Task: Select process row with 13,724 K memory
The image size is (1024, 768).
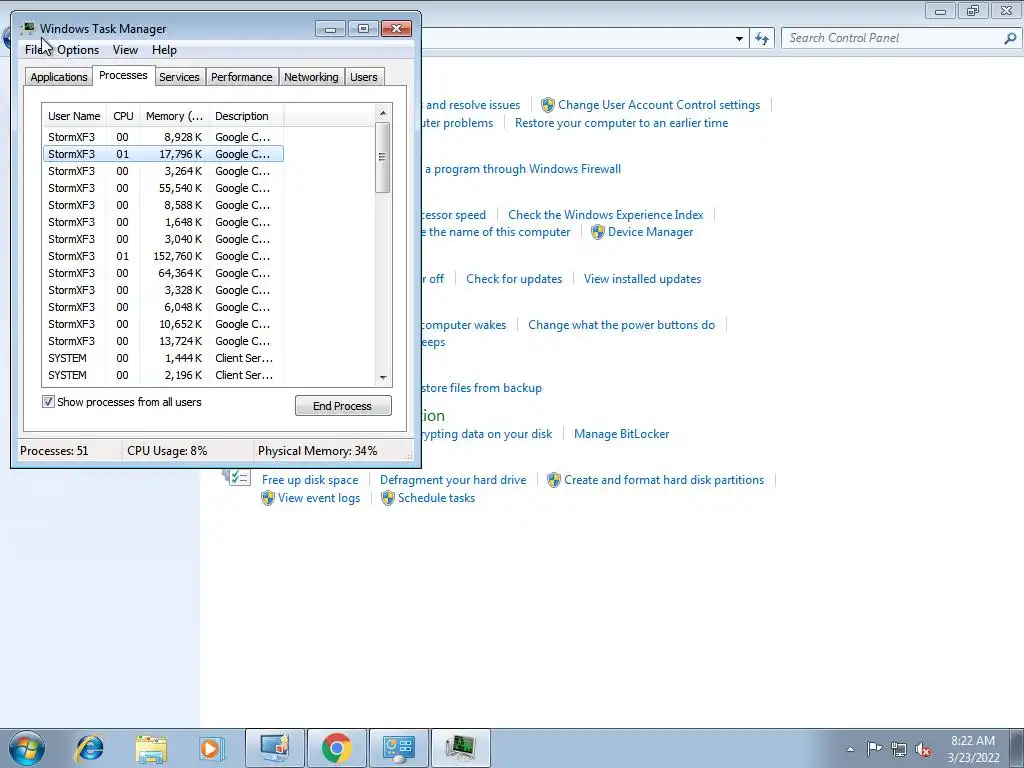Action: click(163, 341)
